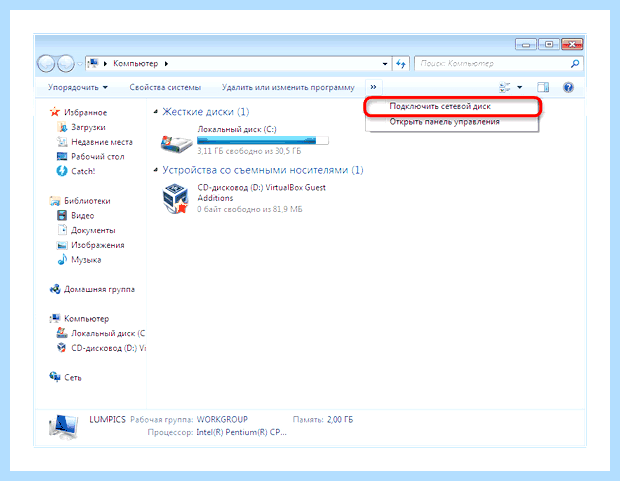
Task: Select Библиотеки in navigation pane
Action: [x=87, y=201]
